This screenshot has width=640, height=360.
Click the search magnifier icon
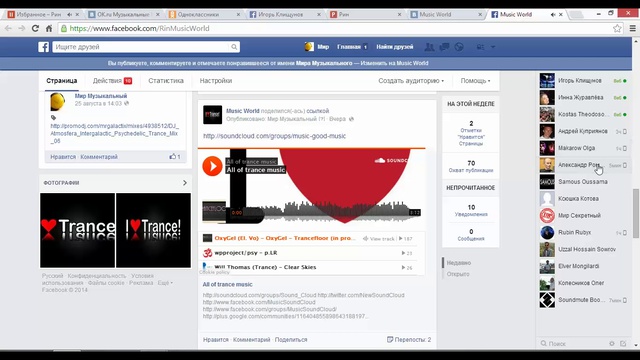234,47
